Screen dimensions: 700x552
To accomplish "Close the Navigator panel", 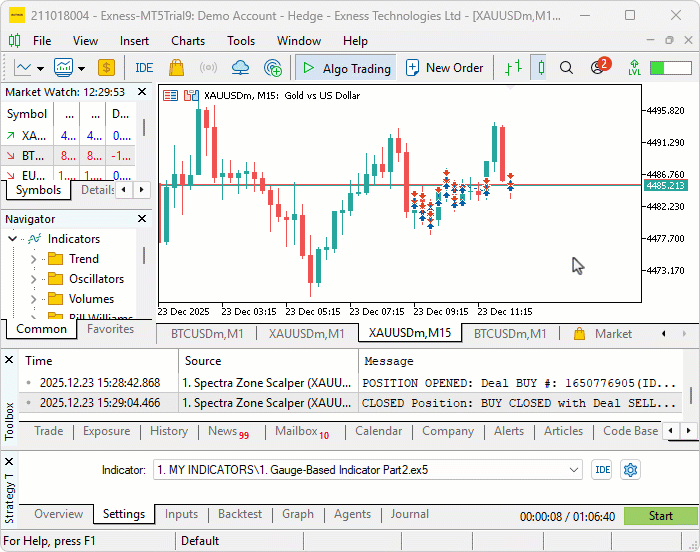I will pyautogui.click(x=142, y=219).
